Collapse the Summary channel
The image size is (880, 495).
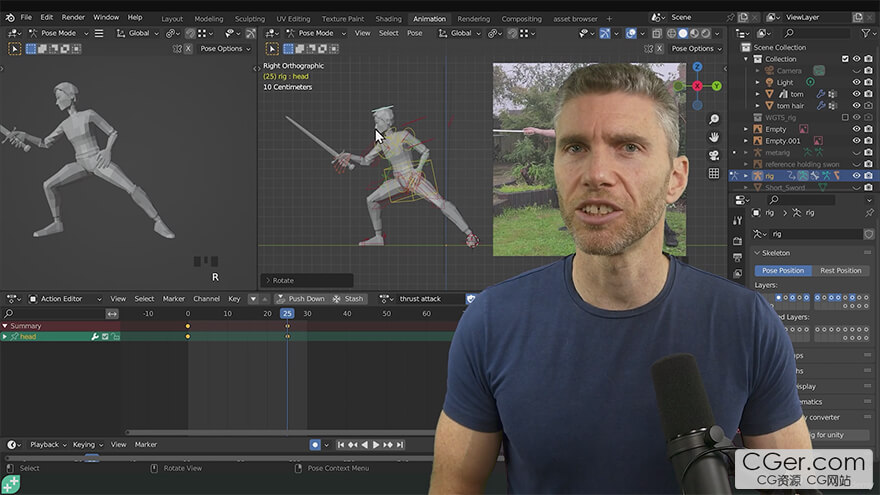(x=5, y=326)
